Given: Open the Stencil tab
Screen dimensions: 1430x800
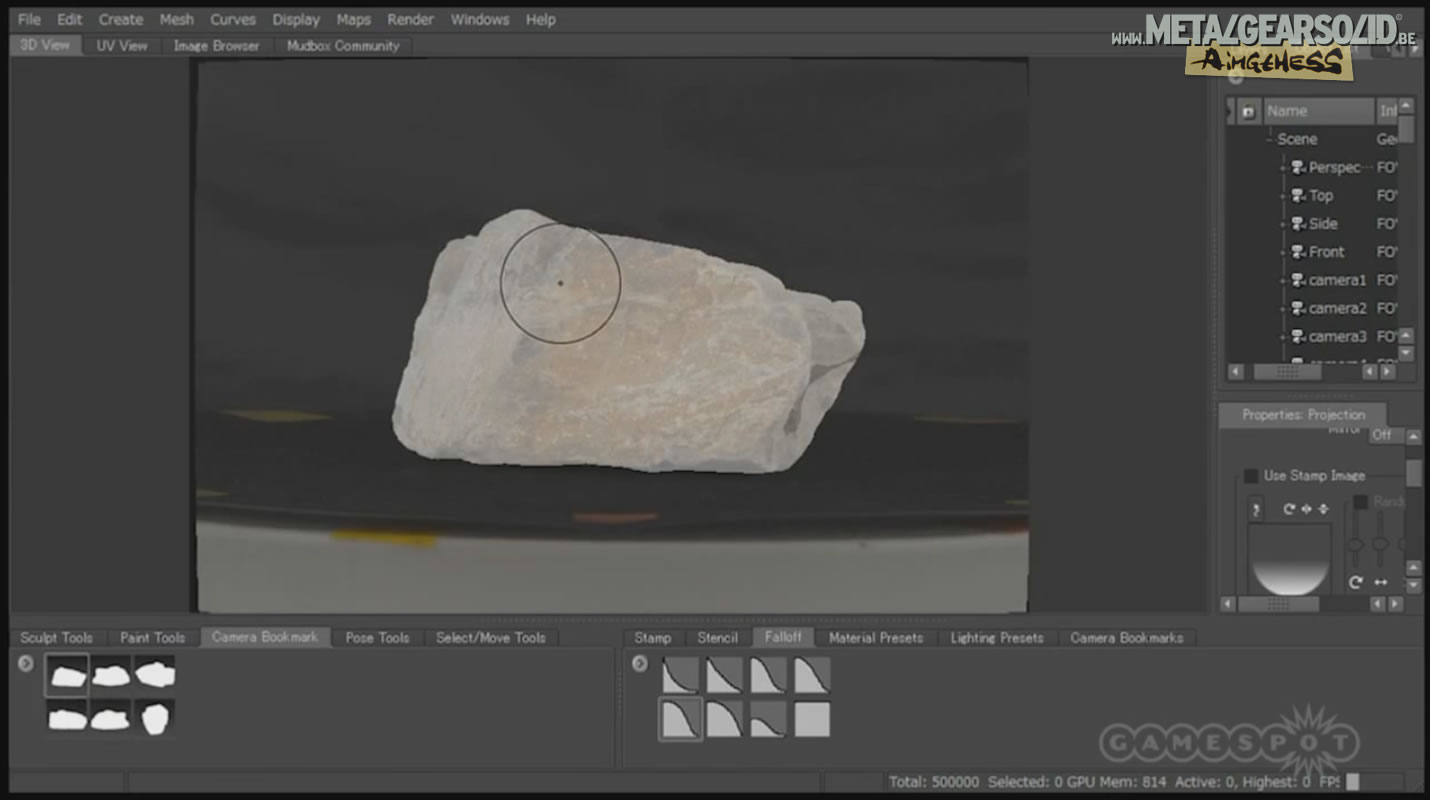Looking at the screenshot, I should 717,637.
